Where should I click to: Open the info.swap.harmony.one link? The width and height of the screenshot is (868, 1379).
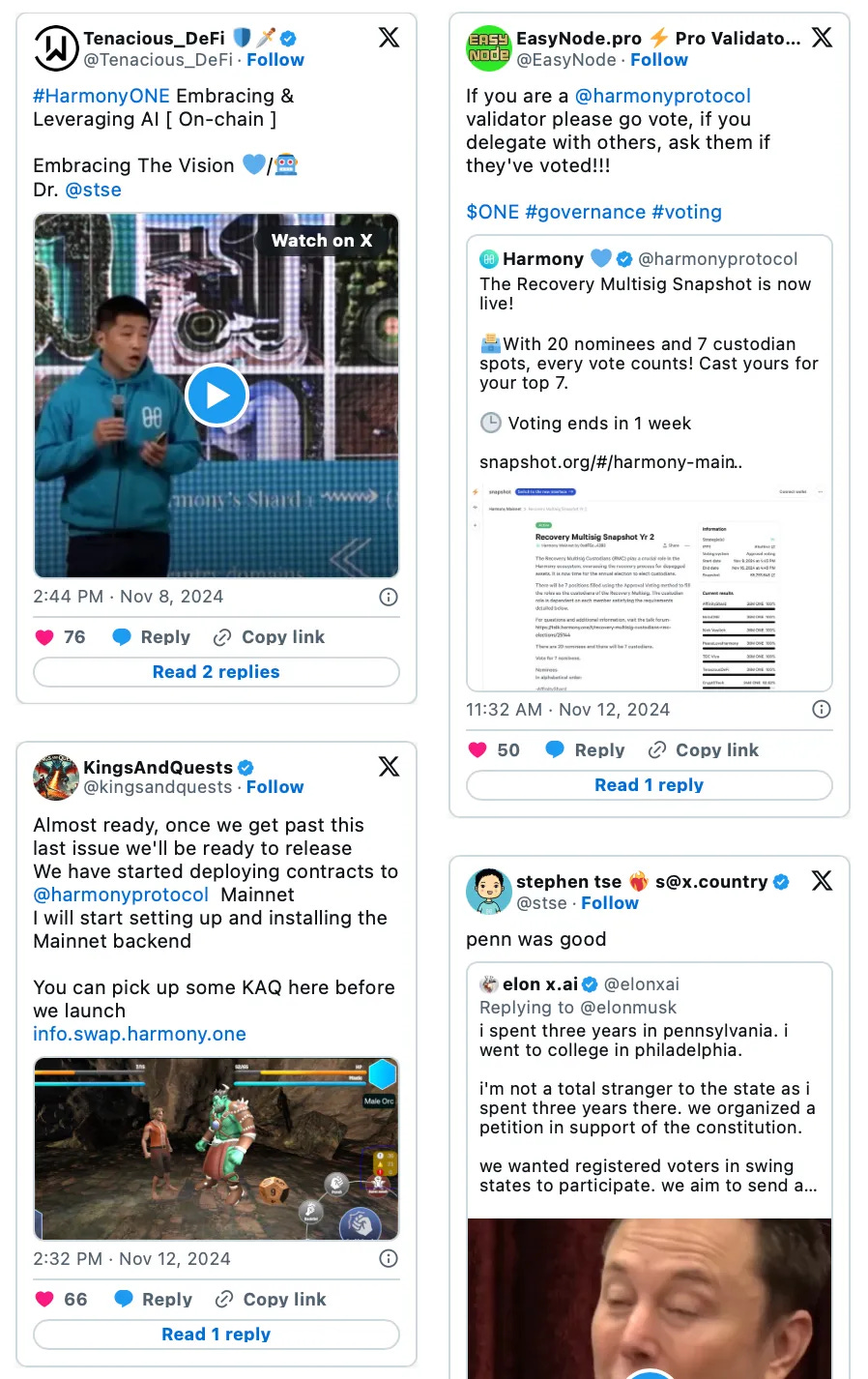tap(139, 1034)
